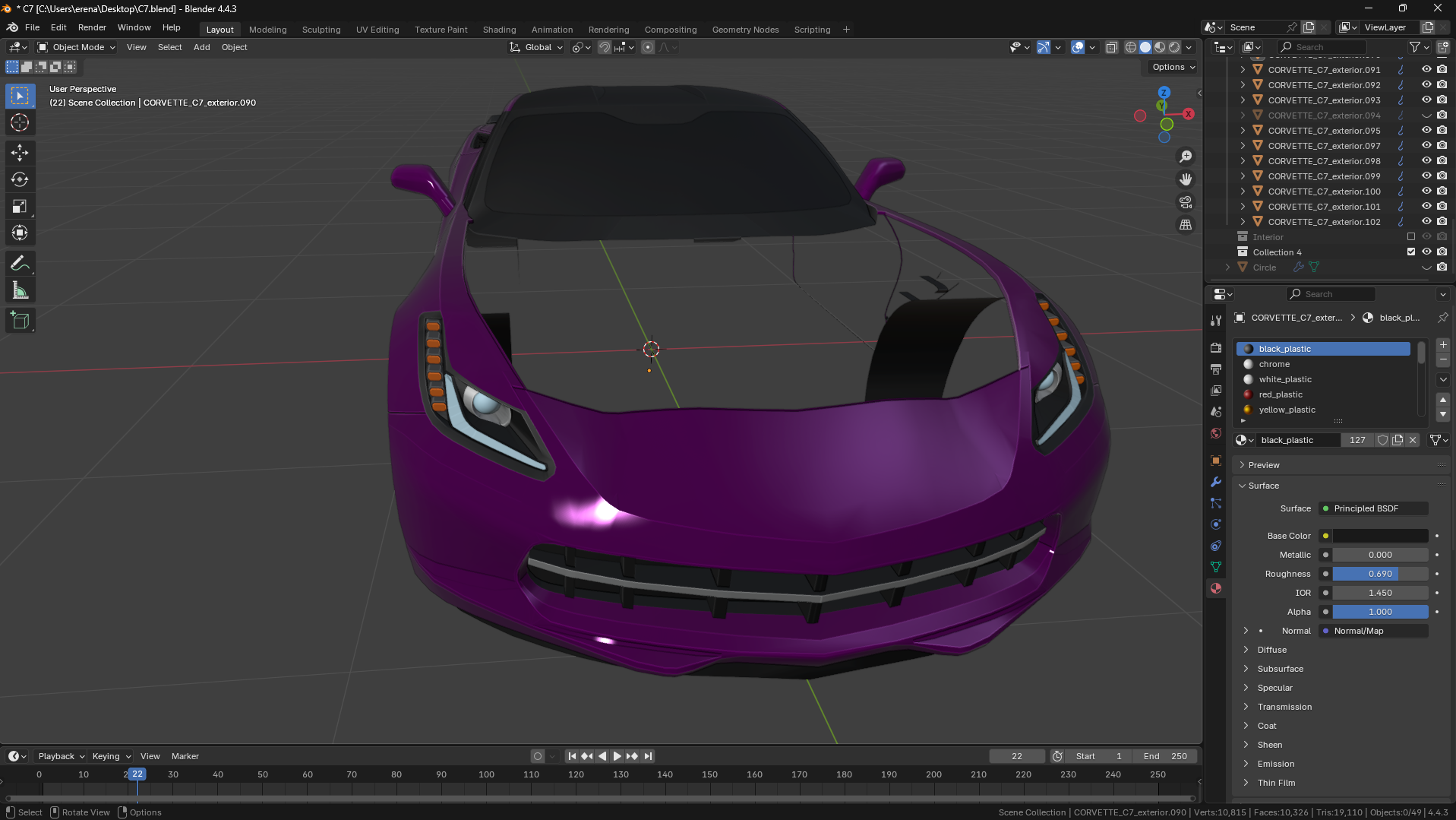Expand CORVETTE_C7_exterior.092 tree item
The height and width of the screenshot is (820, 1456).
pyautogui.click(x=1243, y=84)
